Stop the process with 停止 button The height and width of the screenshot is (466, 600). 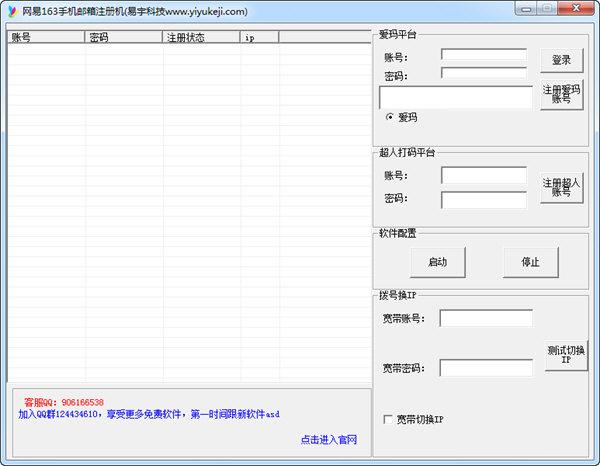pyautogui.click(x=530, y=262)
